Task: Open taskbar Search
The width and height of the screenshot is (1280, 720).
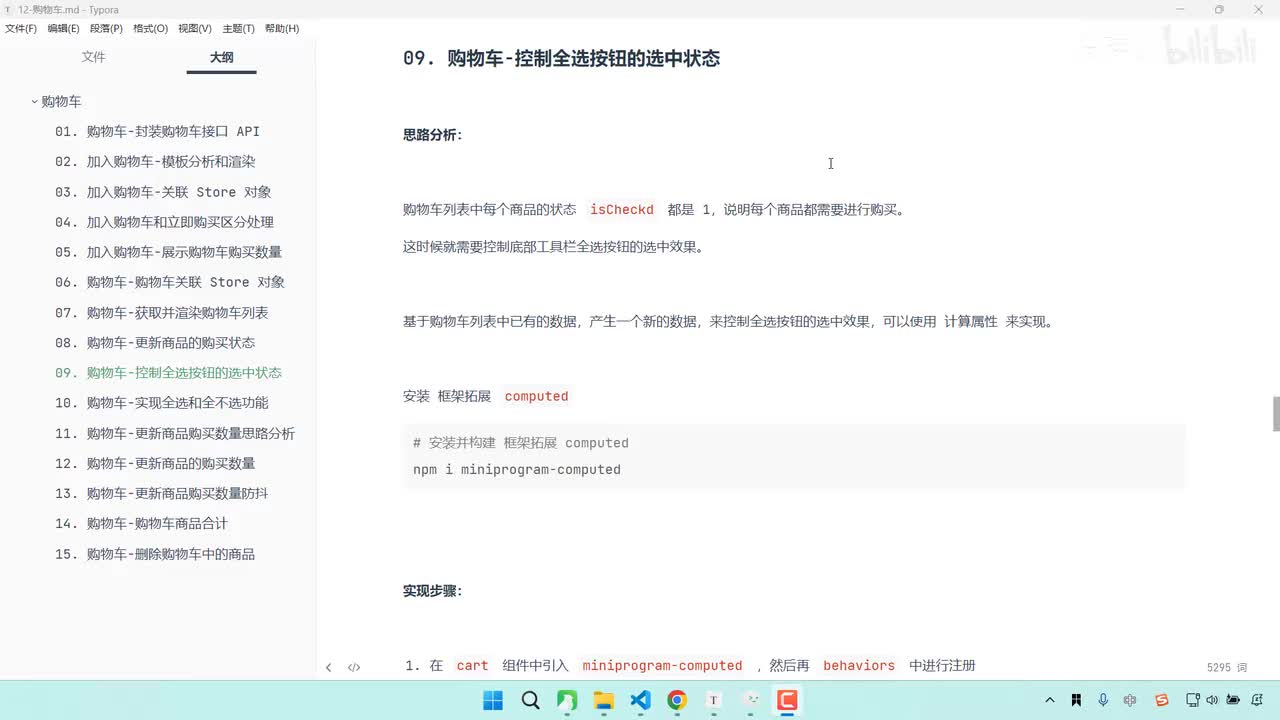Action: coord(530,700)
